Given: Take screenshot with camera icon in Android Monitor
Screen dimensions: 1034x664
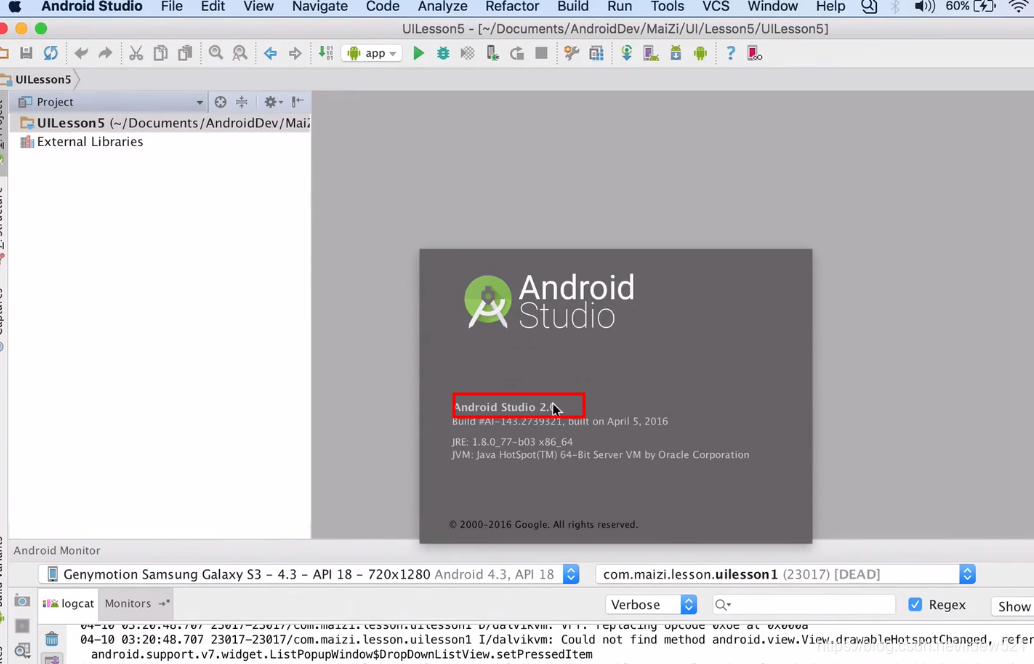Looking at the screenshot, I should click(x=22, y=601).
